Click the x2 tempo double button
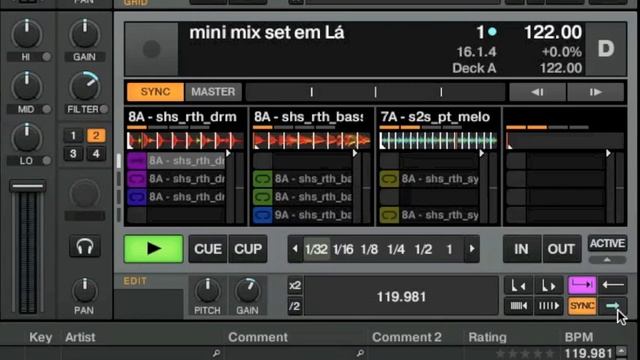Image resolution: width=640 pixels, height=360 pixels. tap(295, 285)
